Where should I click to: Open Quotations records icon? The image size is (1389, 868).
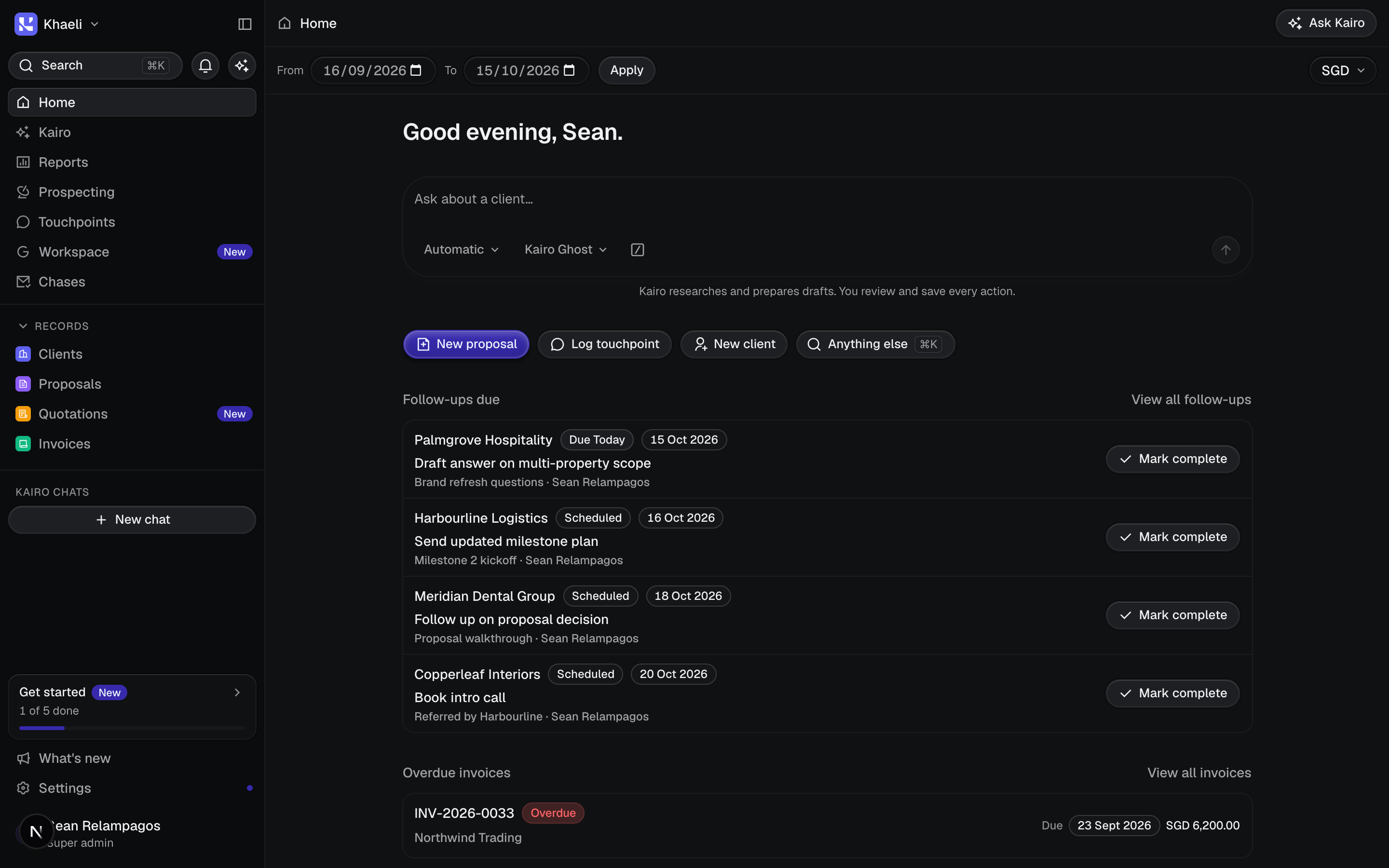tap(23, 414)
